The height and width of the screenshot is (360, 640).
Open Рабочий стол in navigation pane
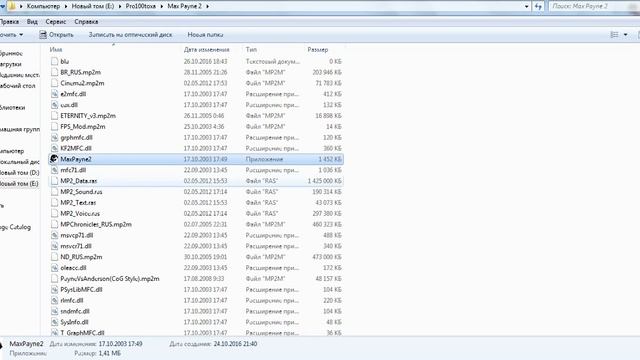click(18, 86)
